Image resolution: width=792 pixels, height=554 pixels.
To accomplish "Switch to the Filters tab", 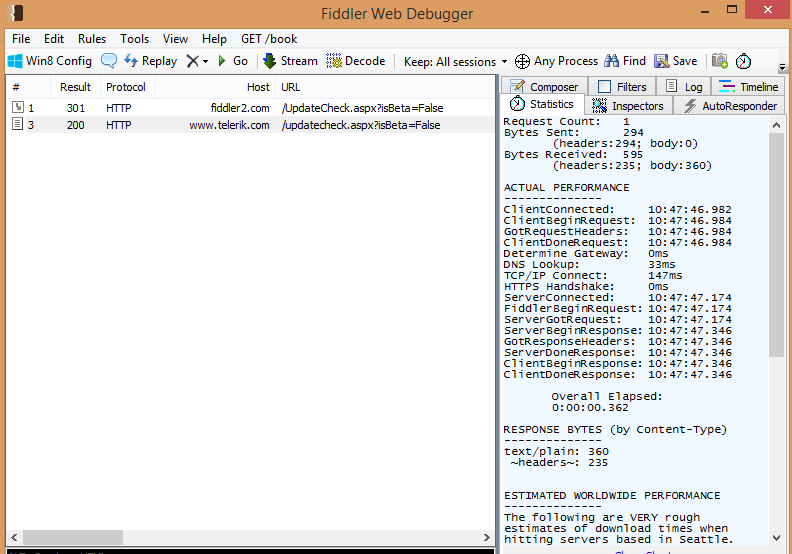I will click(622, 86).
